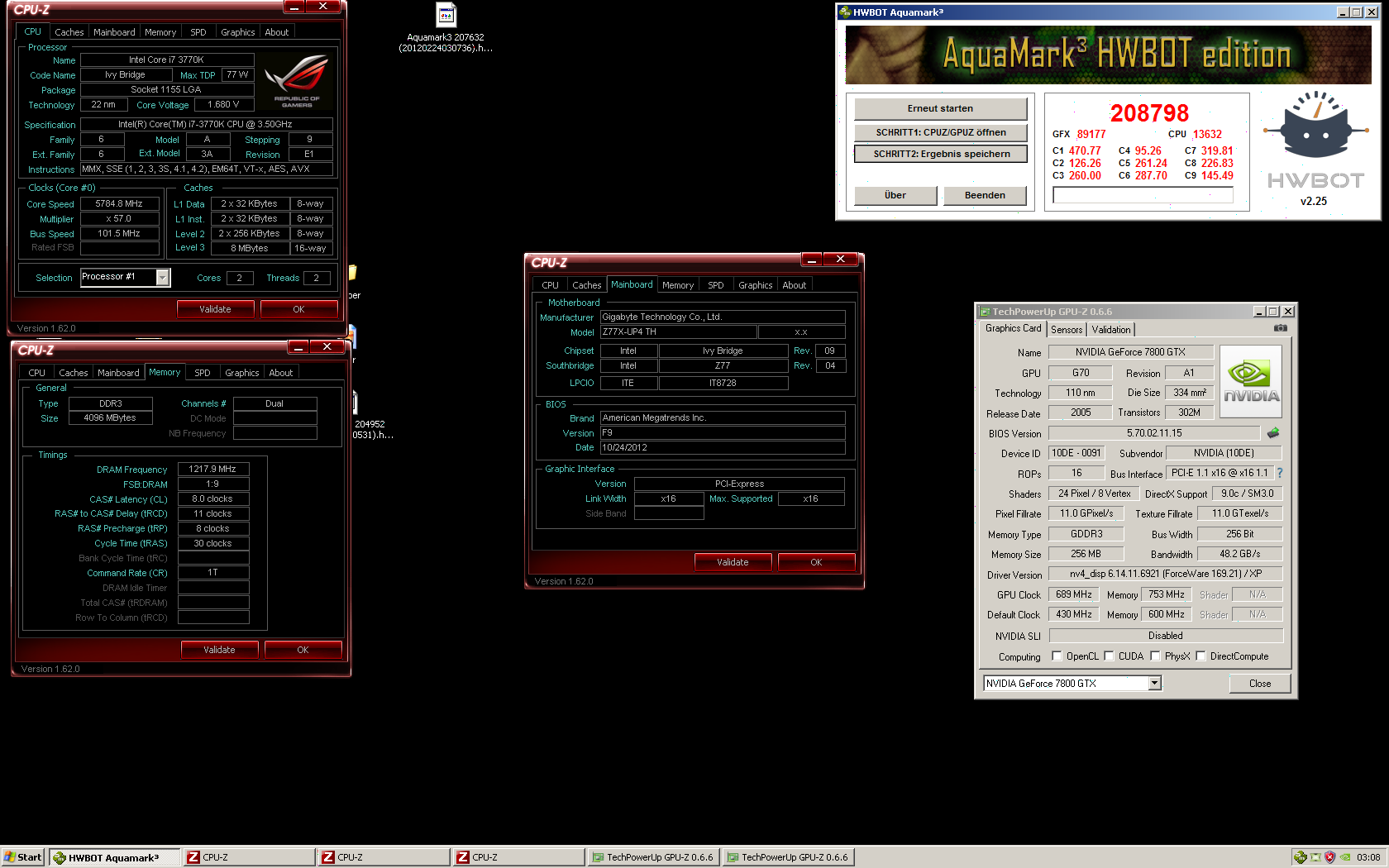Click the GPU-Z screenshot camera icon

pyautogui.click(x=1281, y=328)
